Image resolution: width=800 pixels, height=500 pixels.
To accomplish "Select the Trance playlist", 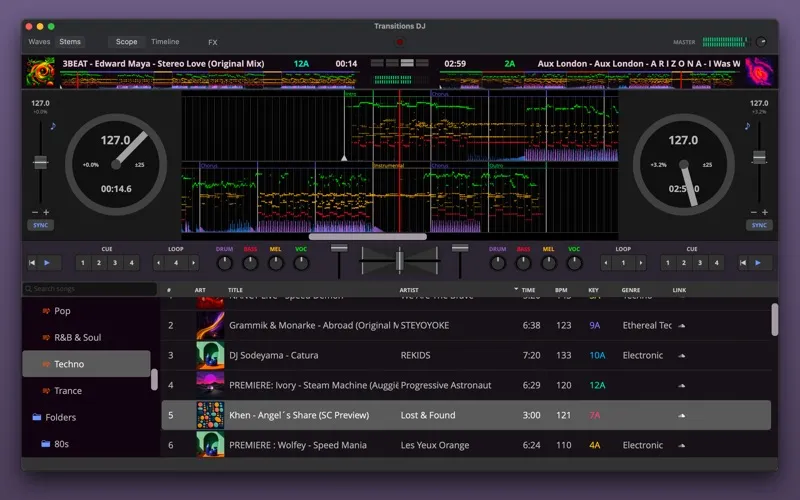I will (x=68, y=390).
